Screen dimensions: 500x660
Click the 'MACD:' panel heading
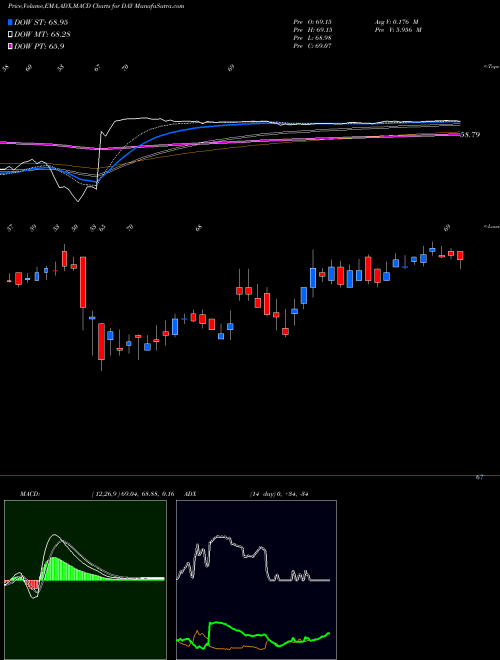click(29, 494)
